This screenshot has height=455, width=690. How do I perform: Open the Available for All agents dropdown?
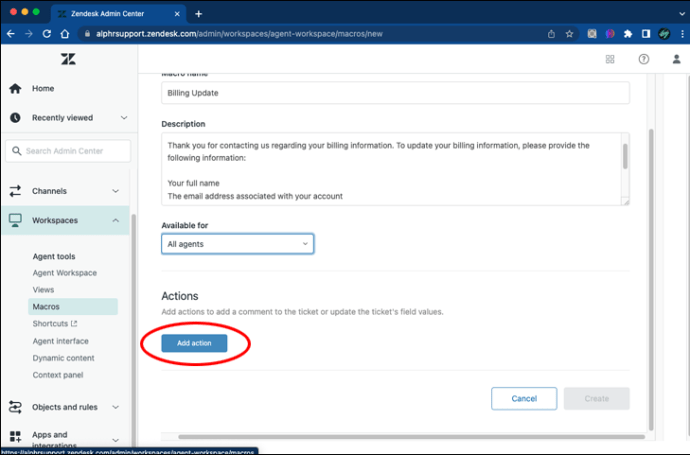click(238, 244)
